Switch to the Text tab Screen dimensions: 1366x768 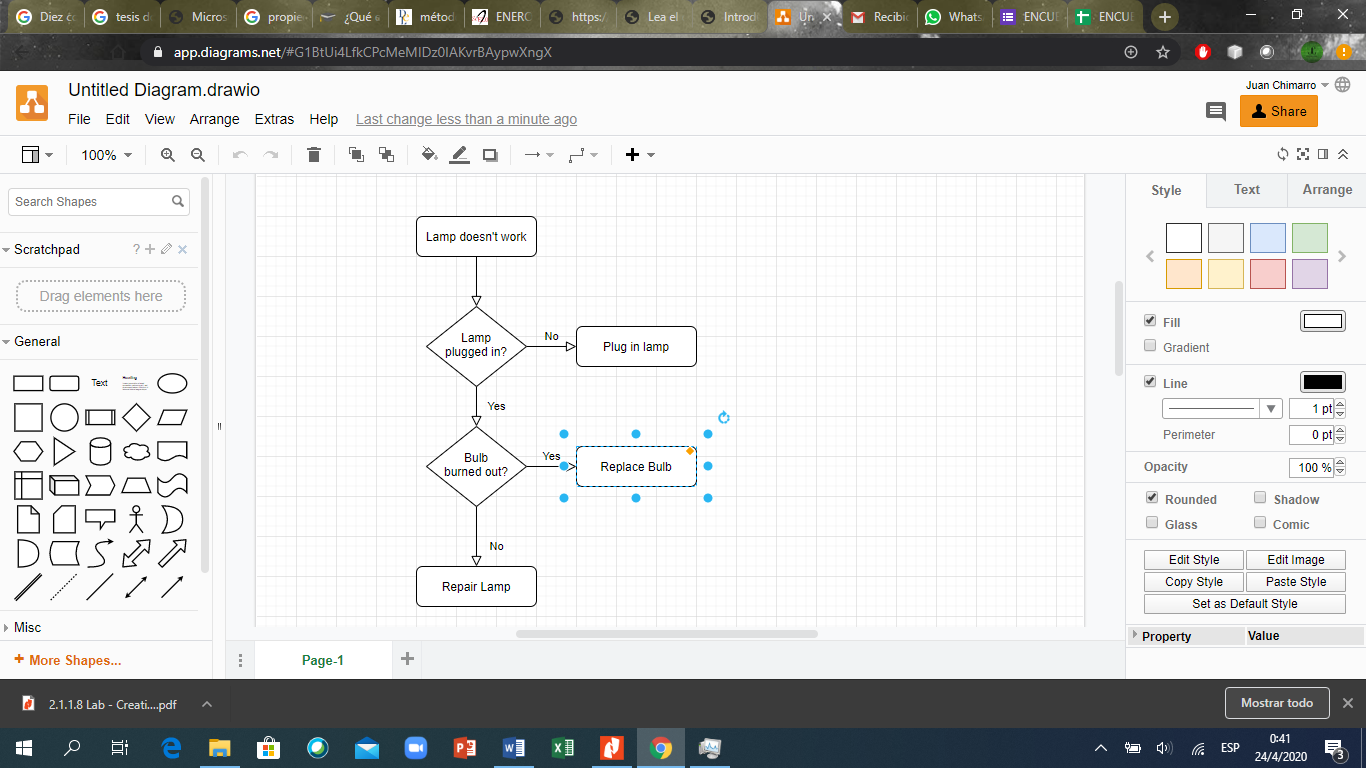click(1247, 190)
